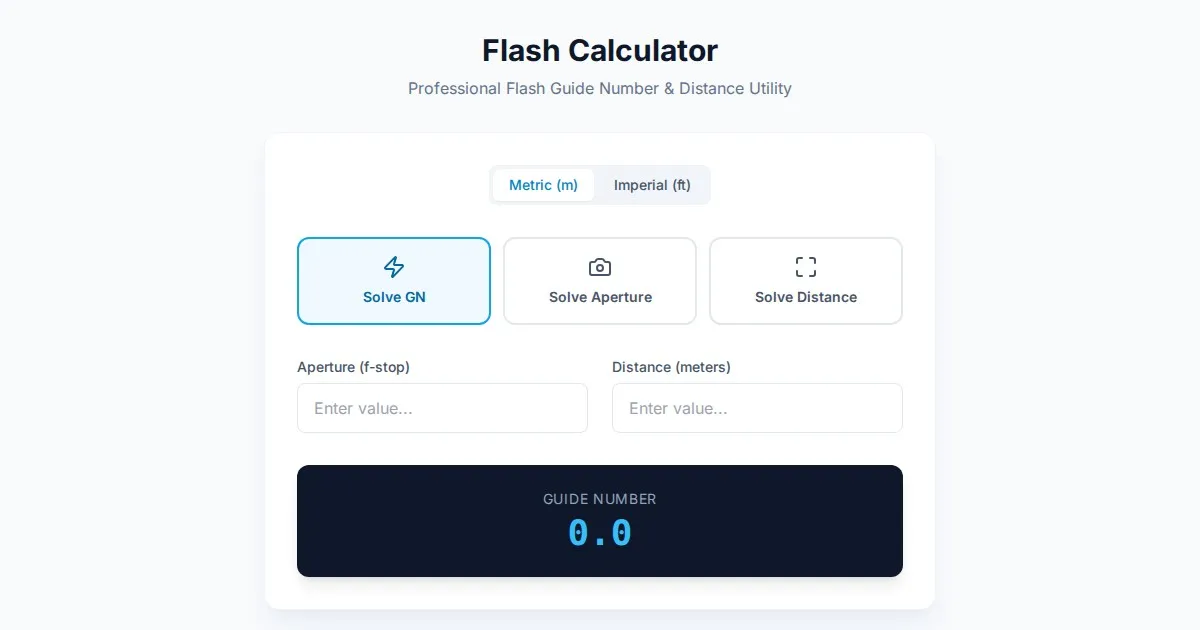Viewport: 1200px width, 630px height.
Task: Click the GUIDE NUMBER caption text
Action: coord(600,499)
